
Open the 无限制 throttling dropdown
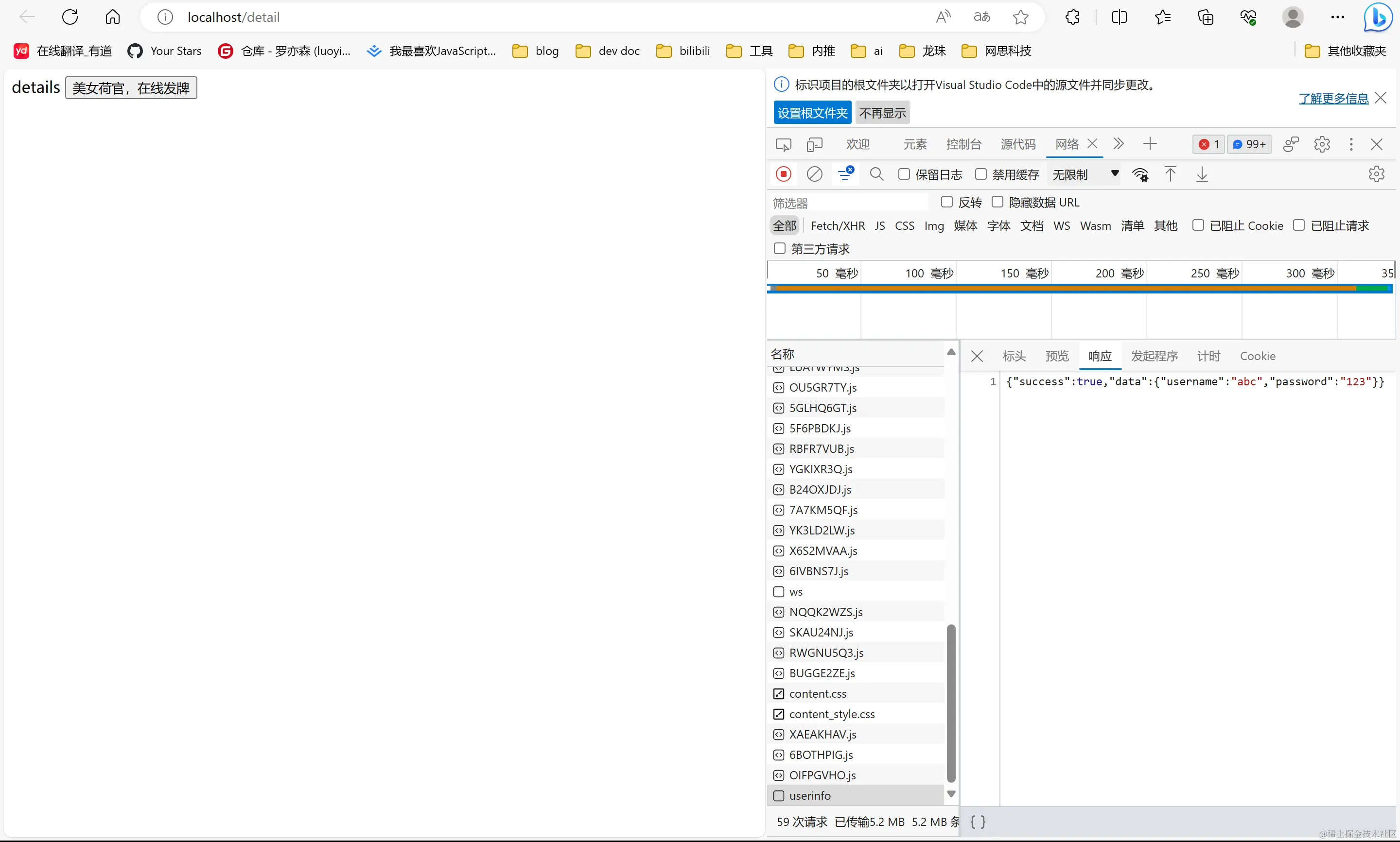point(1085,174)
